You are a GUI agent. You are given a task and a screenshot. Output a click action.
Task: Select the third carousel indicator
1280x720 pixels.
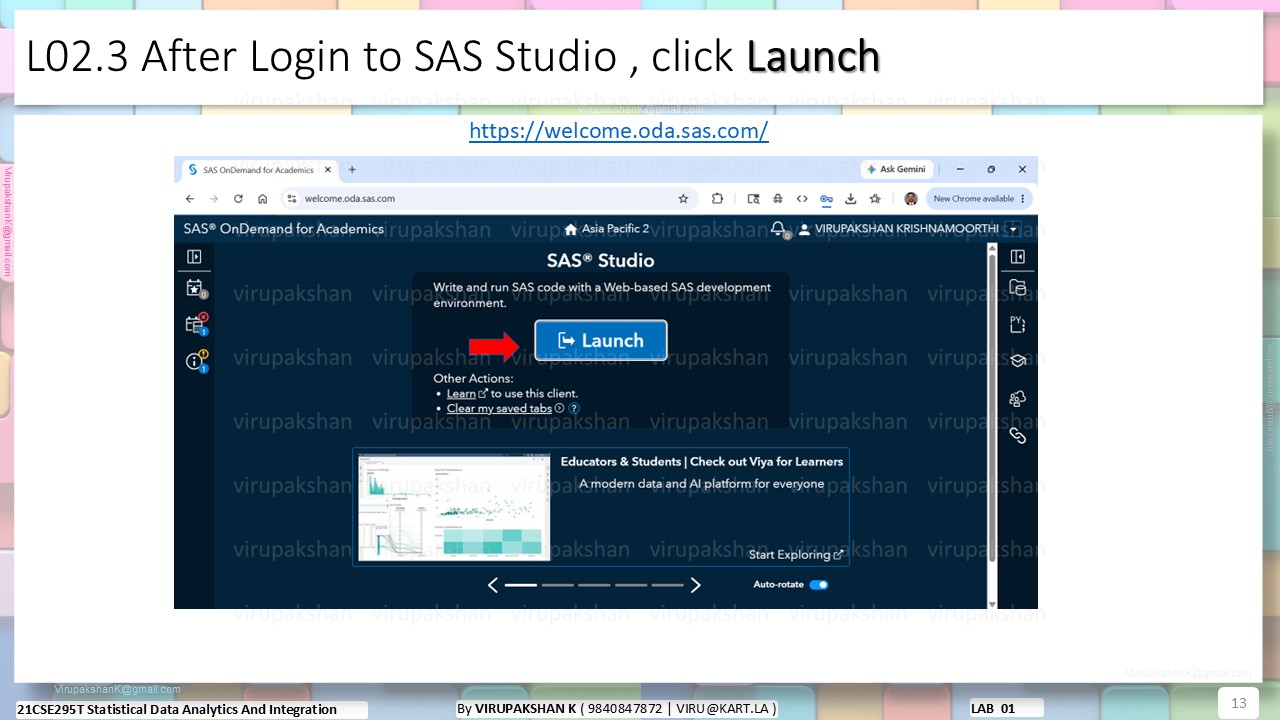(594, 585)
